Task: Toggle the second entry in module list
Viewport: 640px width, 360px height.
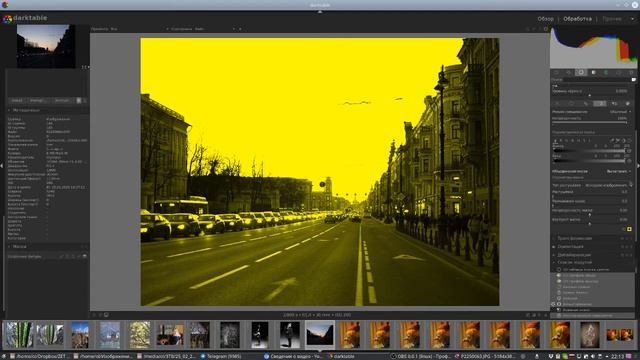Action: point(559,276)
